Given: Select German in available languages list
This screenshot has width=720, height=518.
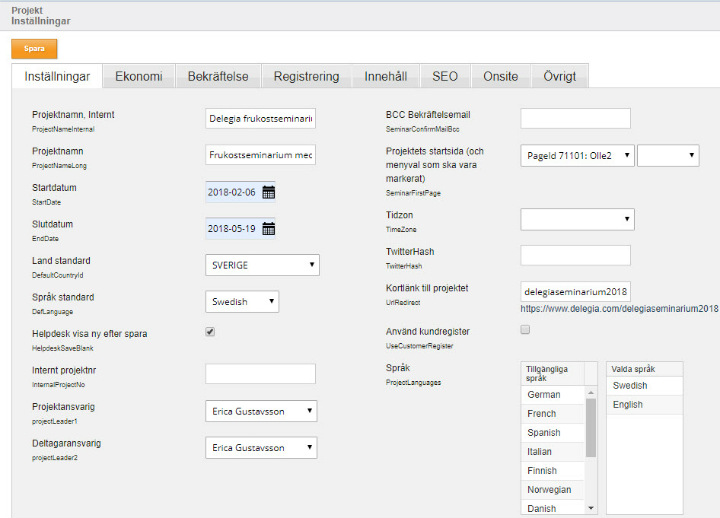Looking at the screenshot, I should click(553, 394).
